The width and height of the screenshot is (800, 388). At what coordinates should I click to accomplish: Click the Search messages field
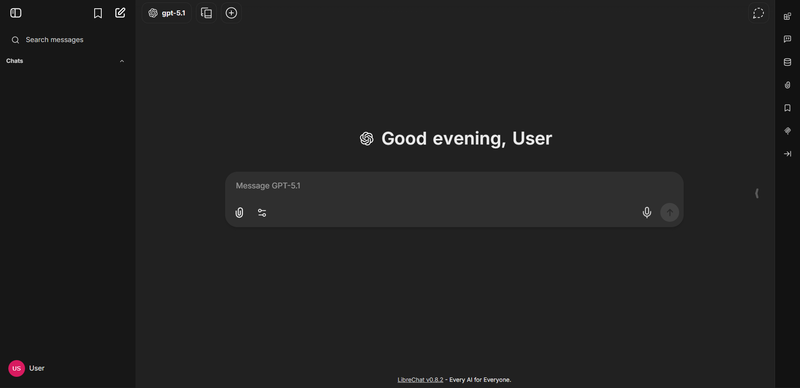point(67,40)
